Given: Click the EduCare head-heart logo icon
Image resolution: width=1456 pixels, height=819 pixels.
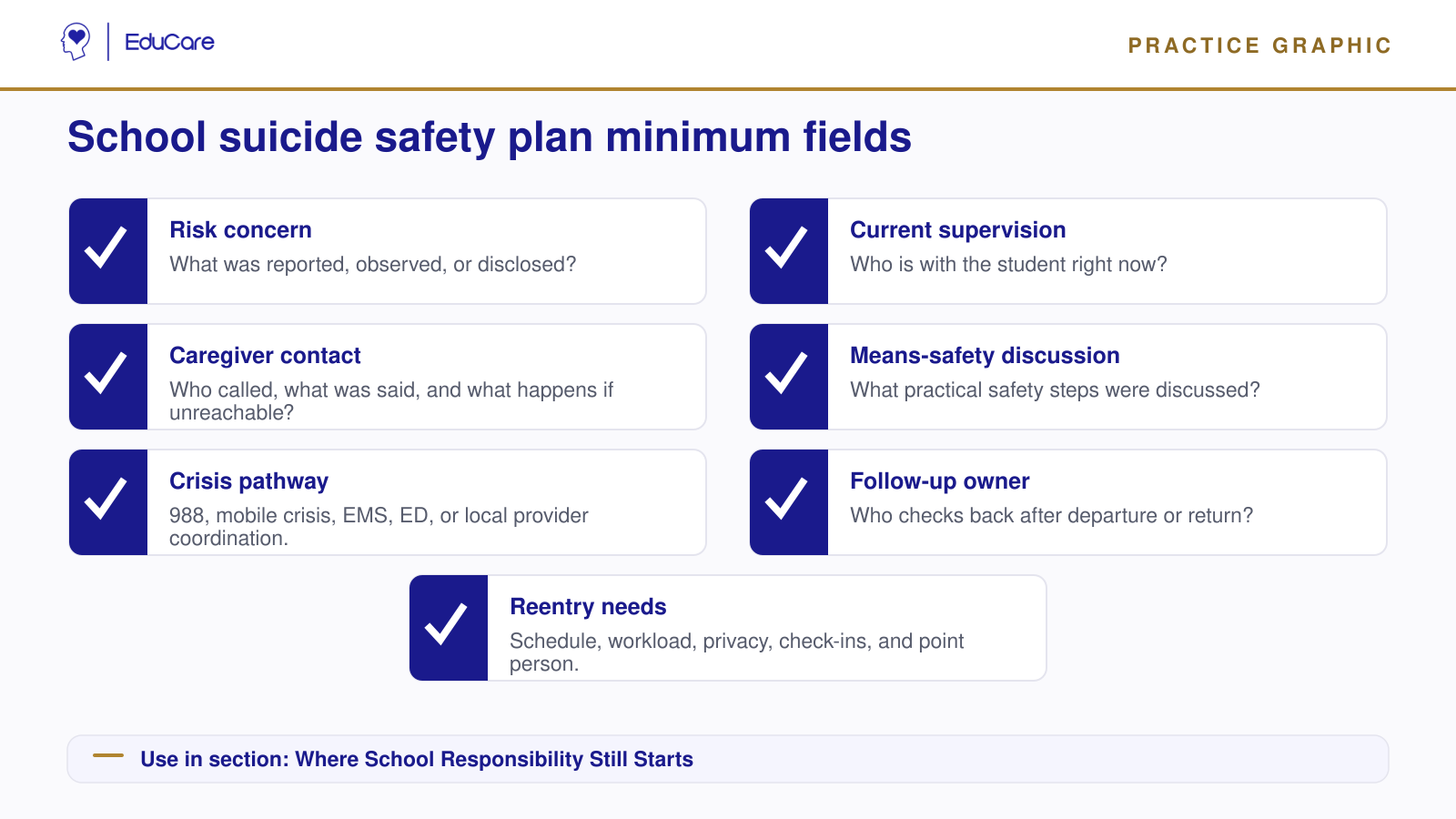Looking at the screenshot, I should click(x=76, y=42).
